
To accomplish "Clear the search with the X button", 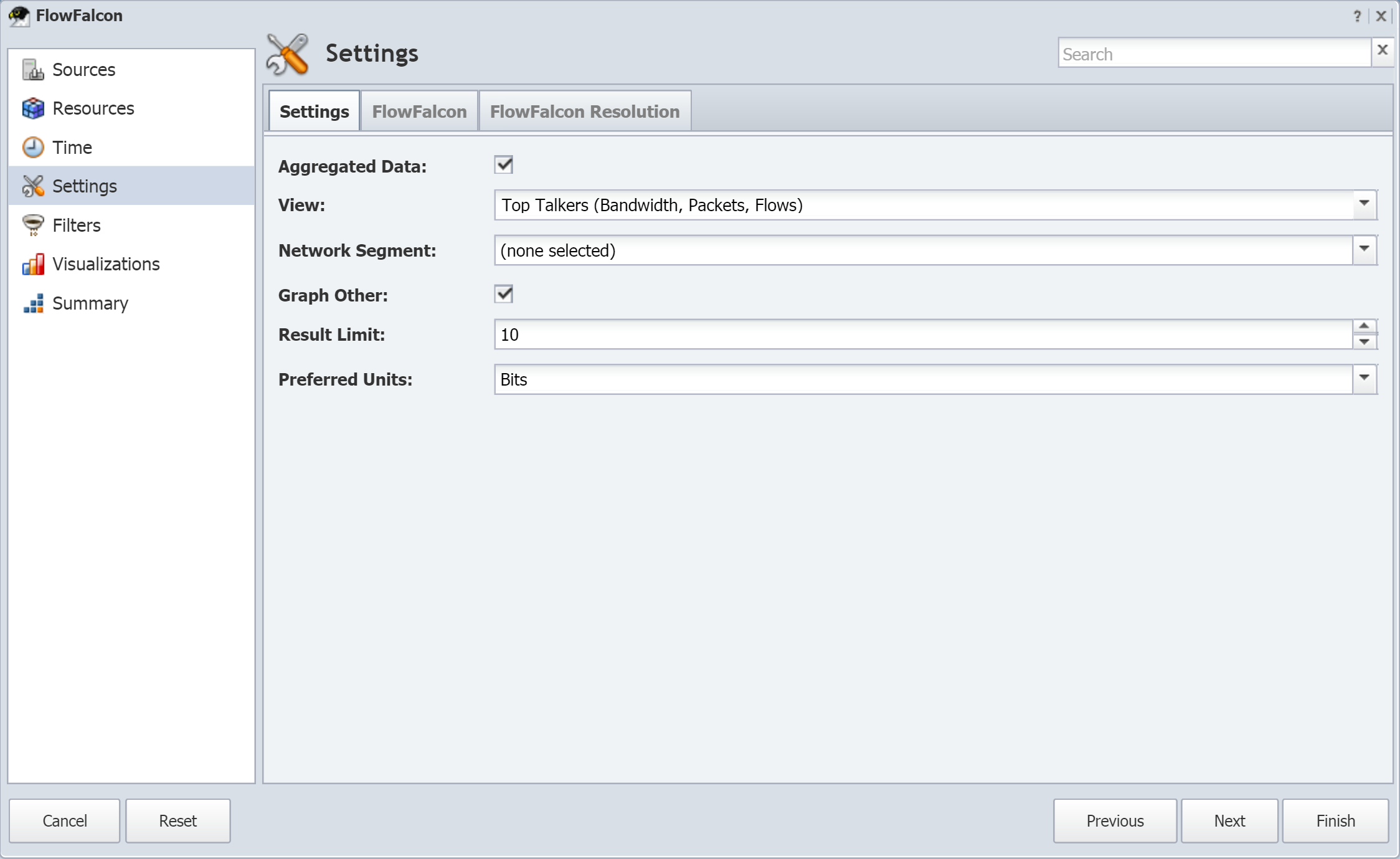I will click(x=1382, y=50).
